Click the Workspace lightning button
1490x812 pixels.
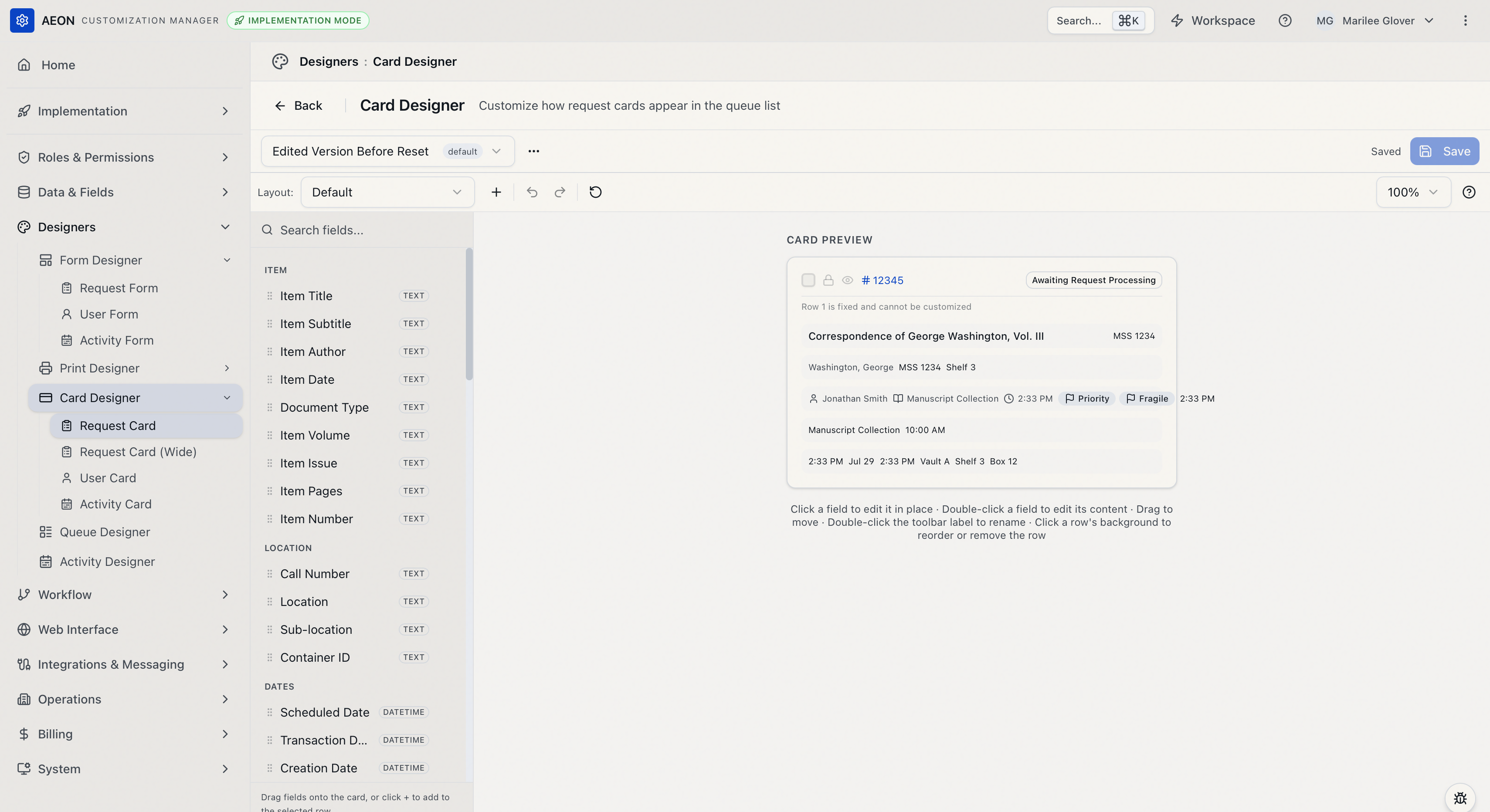click(x=1213, y=21)
